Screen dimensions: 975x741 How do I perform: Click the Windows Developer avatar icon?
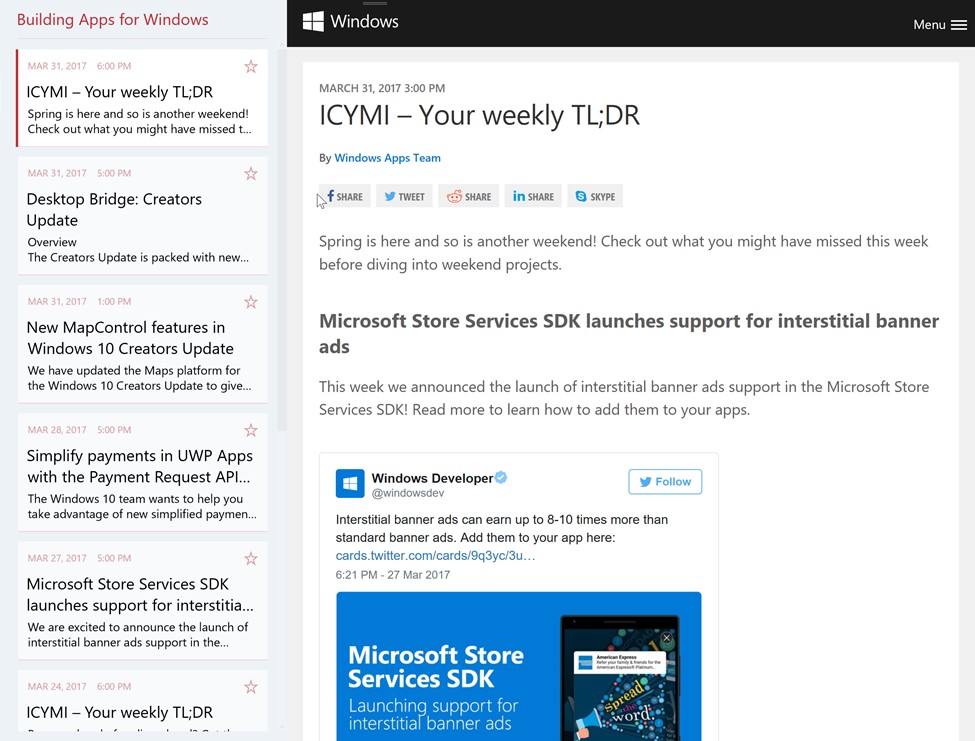[350, 484]
